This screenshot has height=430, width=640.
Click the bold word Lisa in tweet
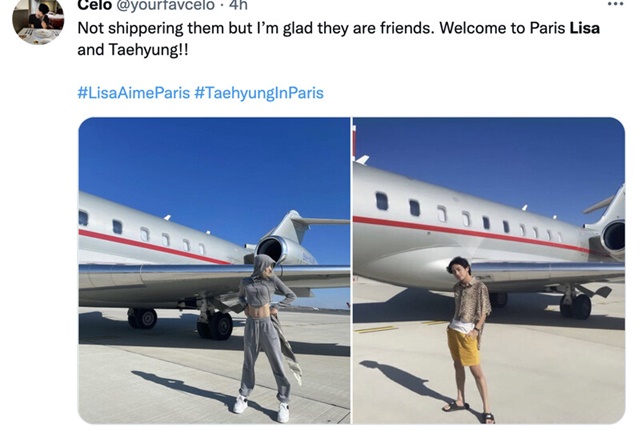(584, 28)
